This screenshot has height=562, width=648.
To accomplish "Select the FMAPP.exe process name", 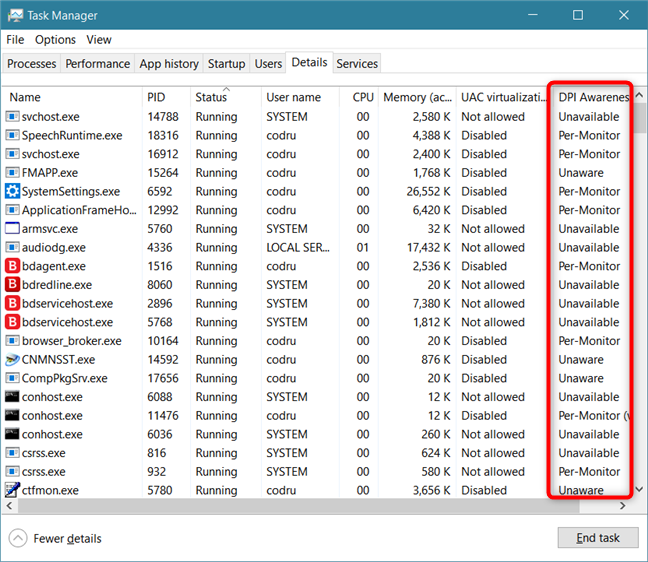I will (x=50, y=172).
